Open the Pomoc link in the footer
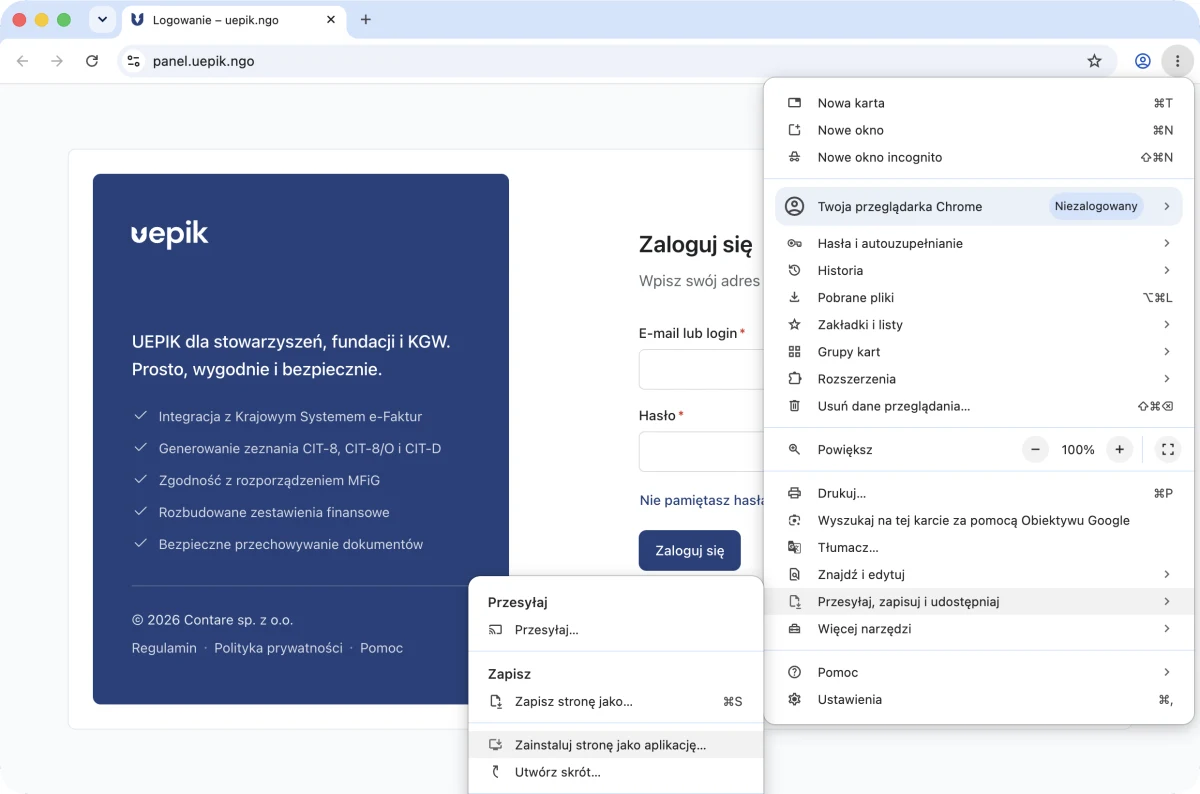 tap(381, 648)
